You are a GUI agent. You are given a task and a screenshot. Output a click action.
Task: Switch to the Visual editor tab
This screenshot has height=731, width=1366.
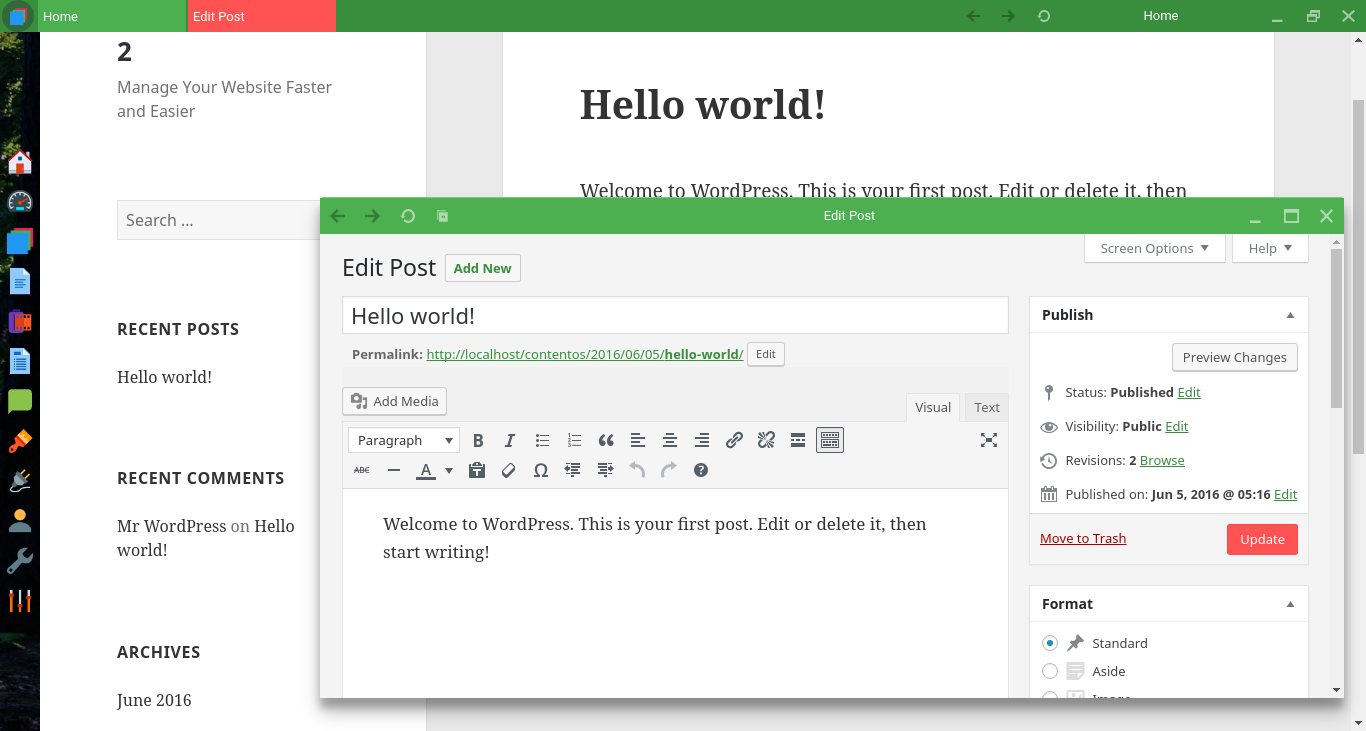click(x=933, y=407)
